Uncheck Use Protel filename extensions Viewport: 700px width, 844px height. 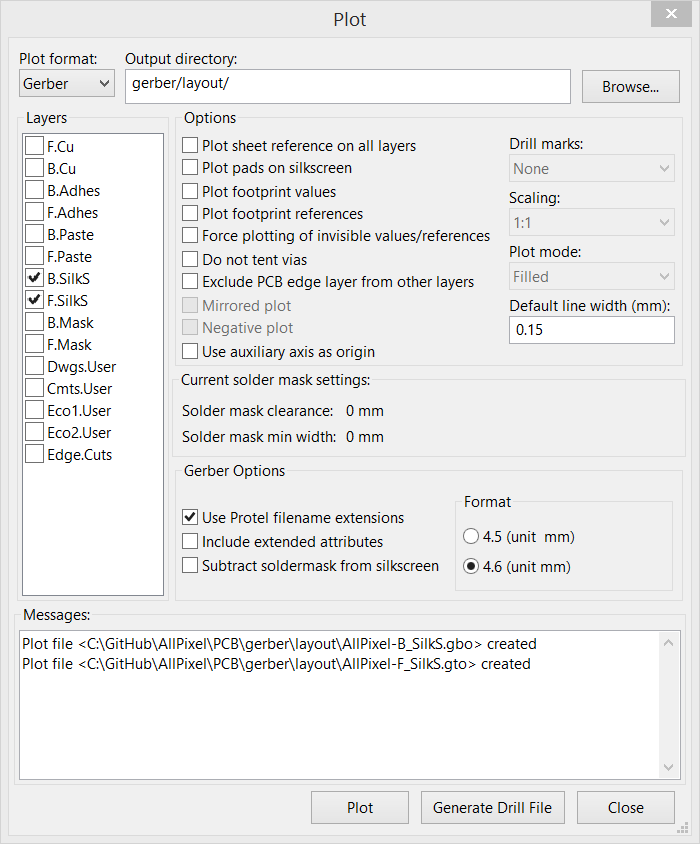point(190,517)
